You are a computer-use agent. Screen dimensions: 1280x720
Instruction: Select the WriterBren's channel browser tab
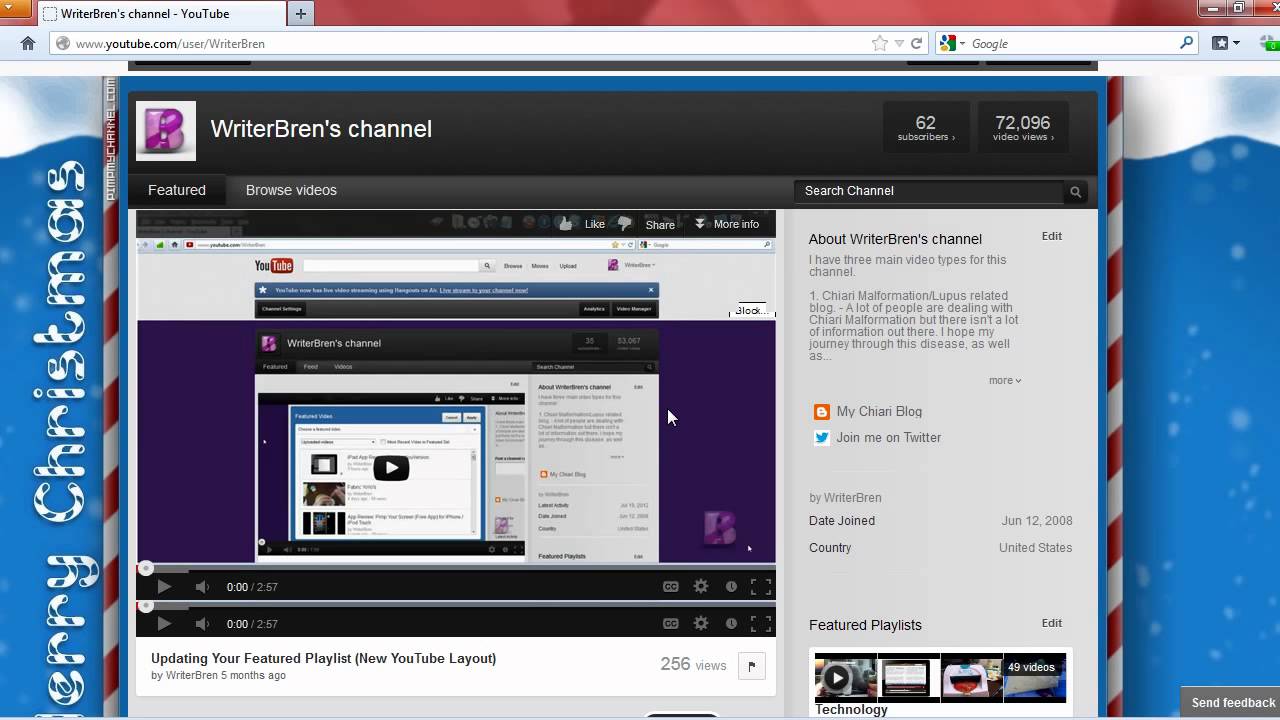160,14
